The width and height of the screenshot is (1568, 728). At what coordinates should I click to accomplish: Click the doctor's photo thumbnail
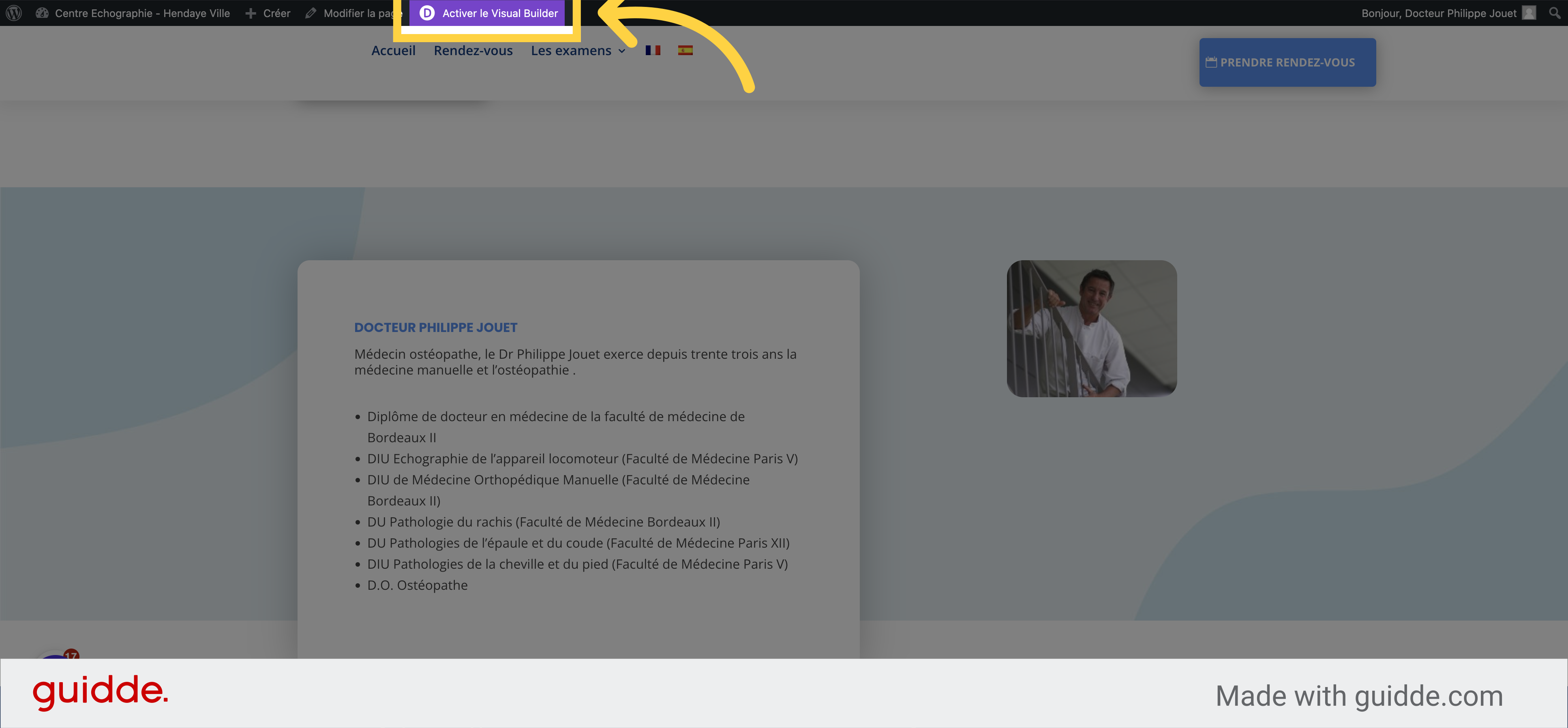pyautogui.click(x=1091, y=329)
